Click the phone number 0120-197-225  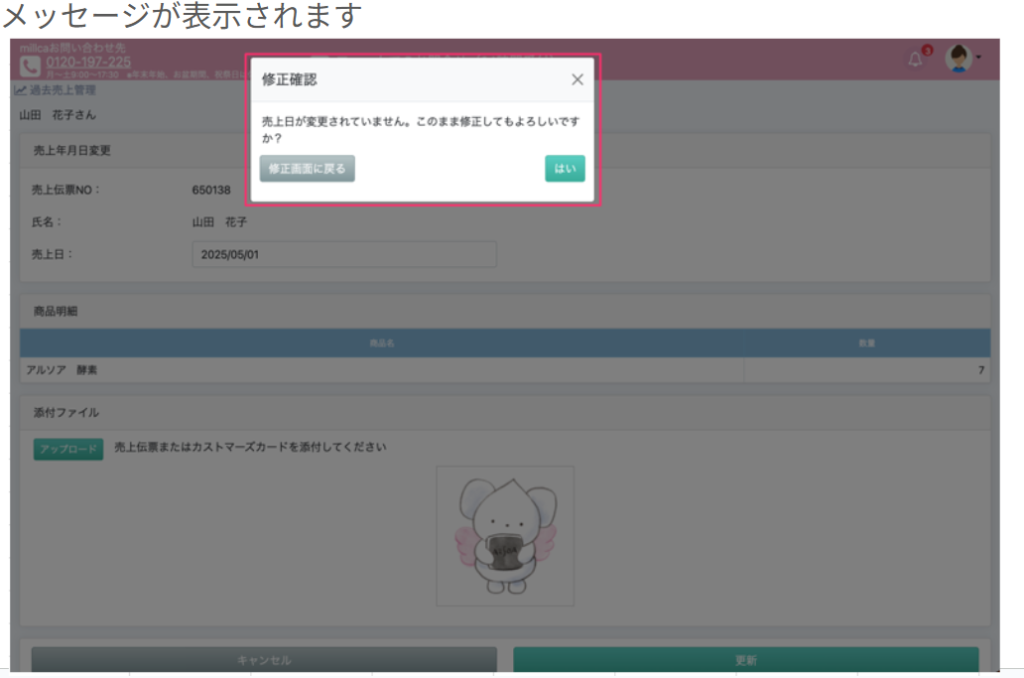90,62
